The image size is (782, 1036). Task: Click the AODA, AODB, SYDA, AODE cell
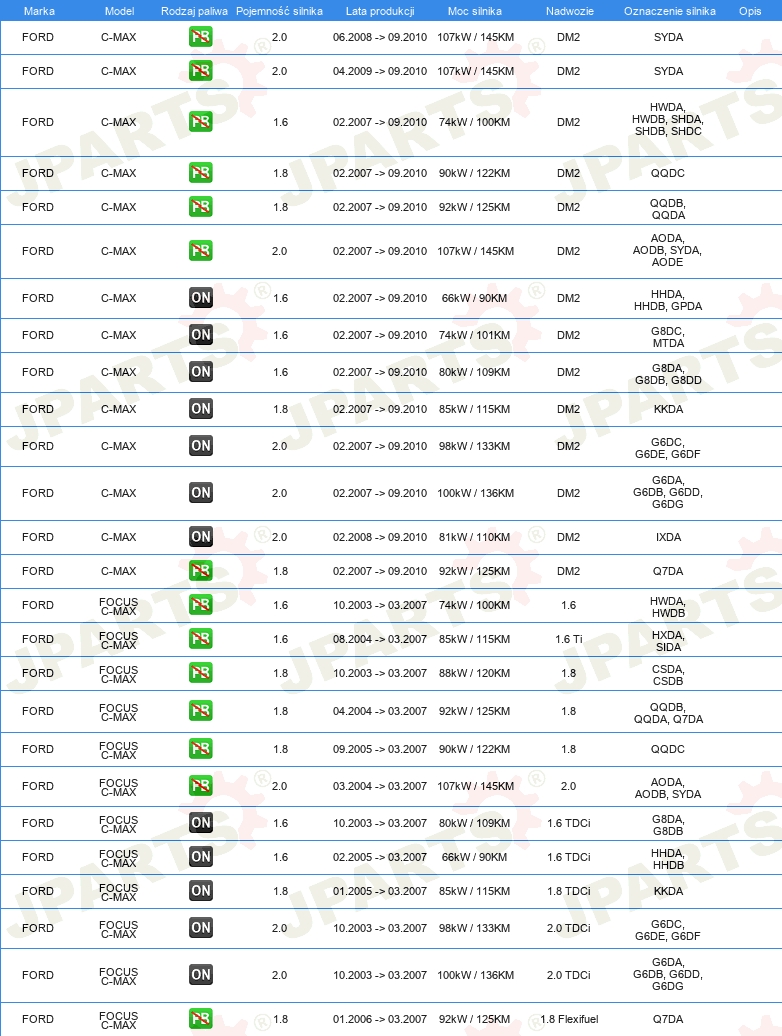point(668,250)
